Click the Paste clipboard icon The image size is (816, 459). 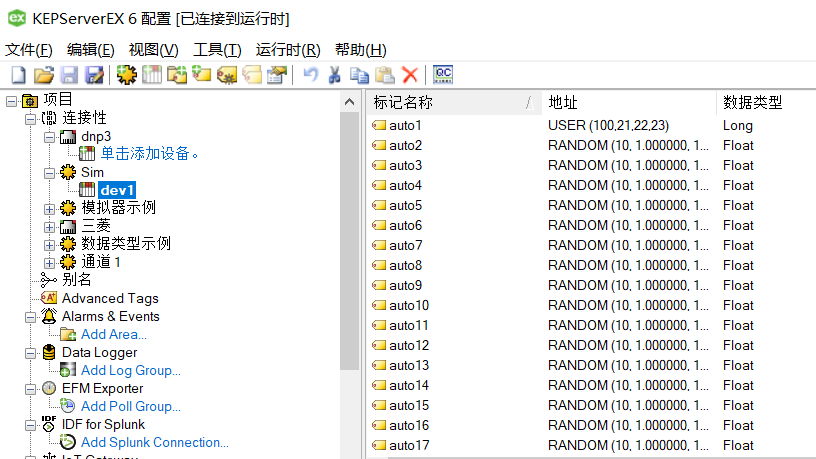385,75
